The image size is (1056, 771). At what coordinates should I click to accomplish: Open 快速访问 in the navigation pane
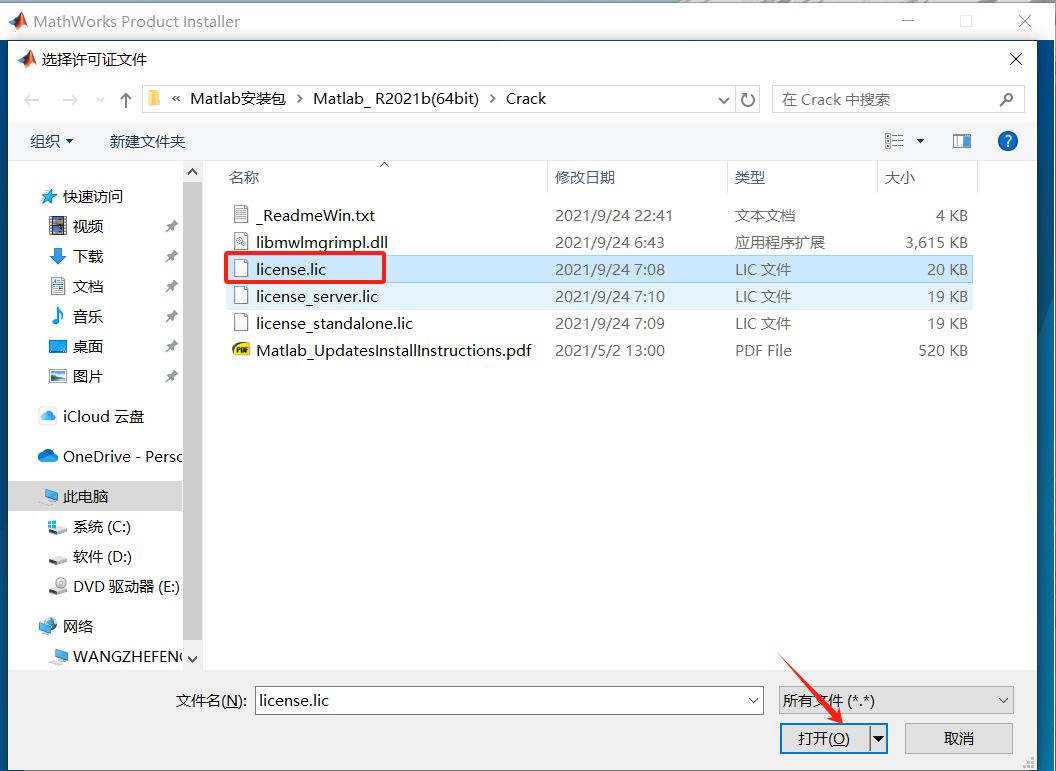(92, 197)
